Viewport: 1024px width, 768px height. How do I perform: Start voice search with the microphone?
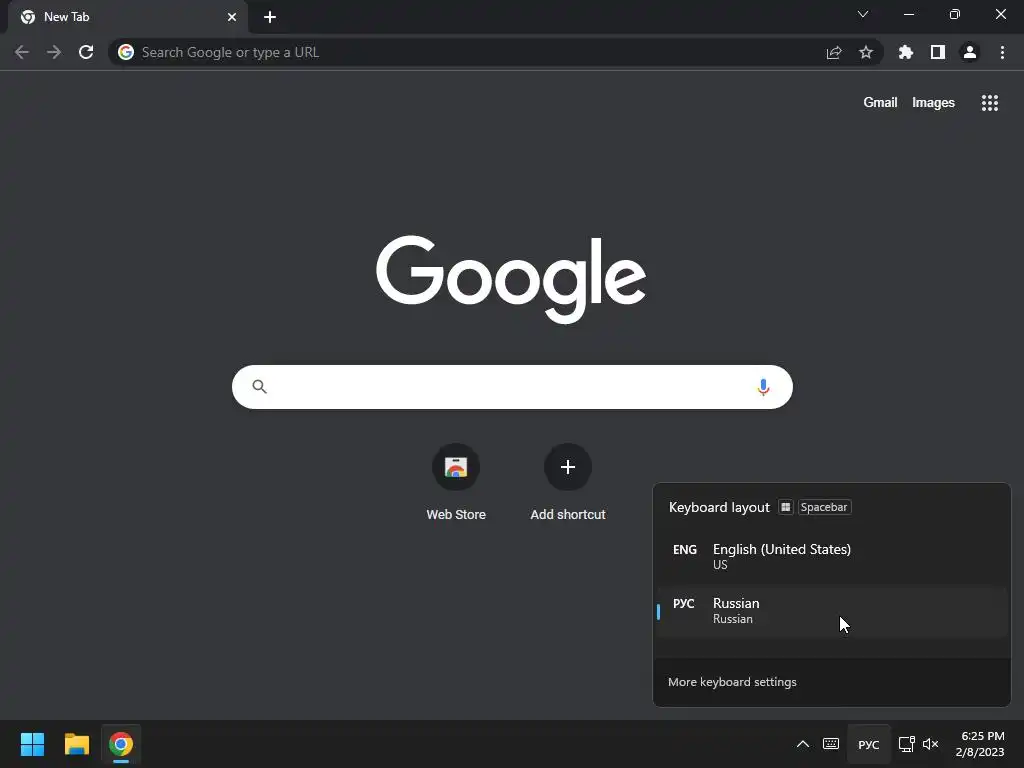click(x=763, y=387)
